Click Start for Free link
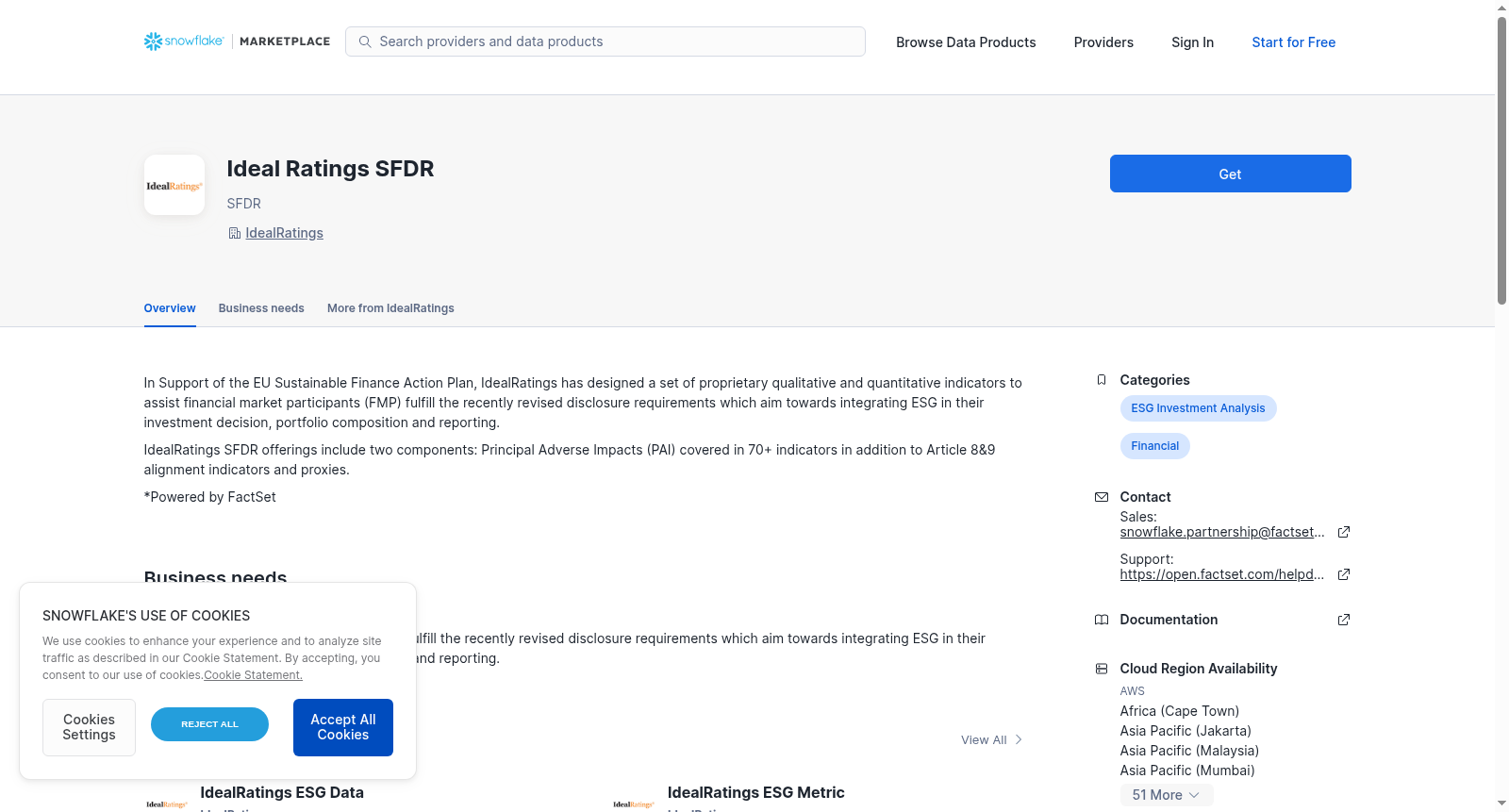 pyautogui.click(x=1294, y=42)
